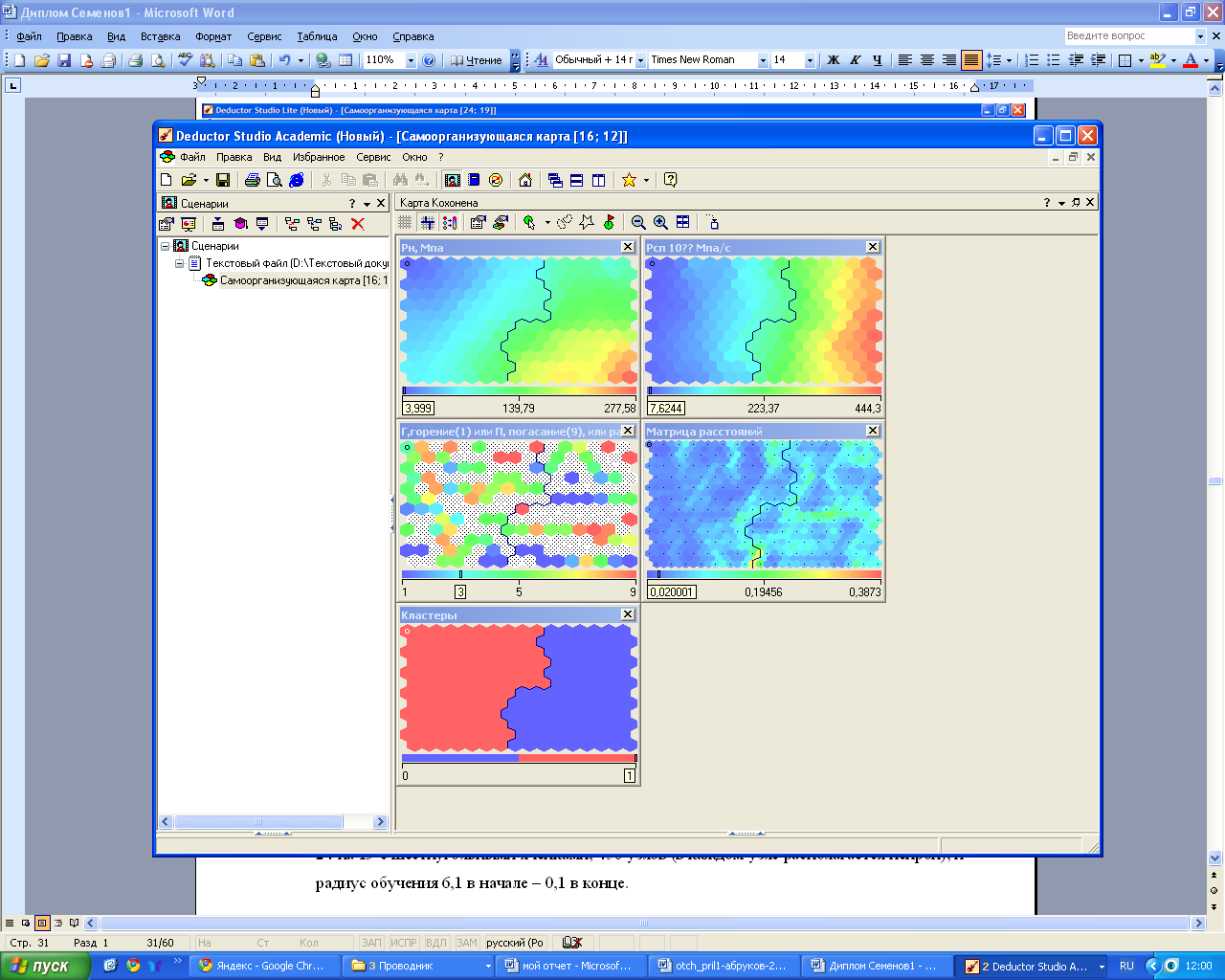Viewport: 1225px width, 980px height.
Task: Open the zoom 110% dropdown in Word
Action: click(411, 60)
